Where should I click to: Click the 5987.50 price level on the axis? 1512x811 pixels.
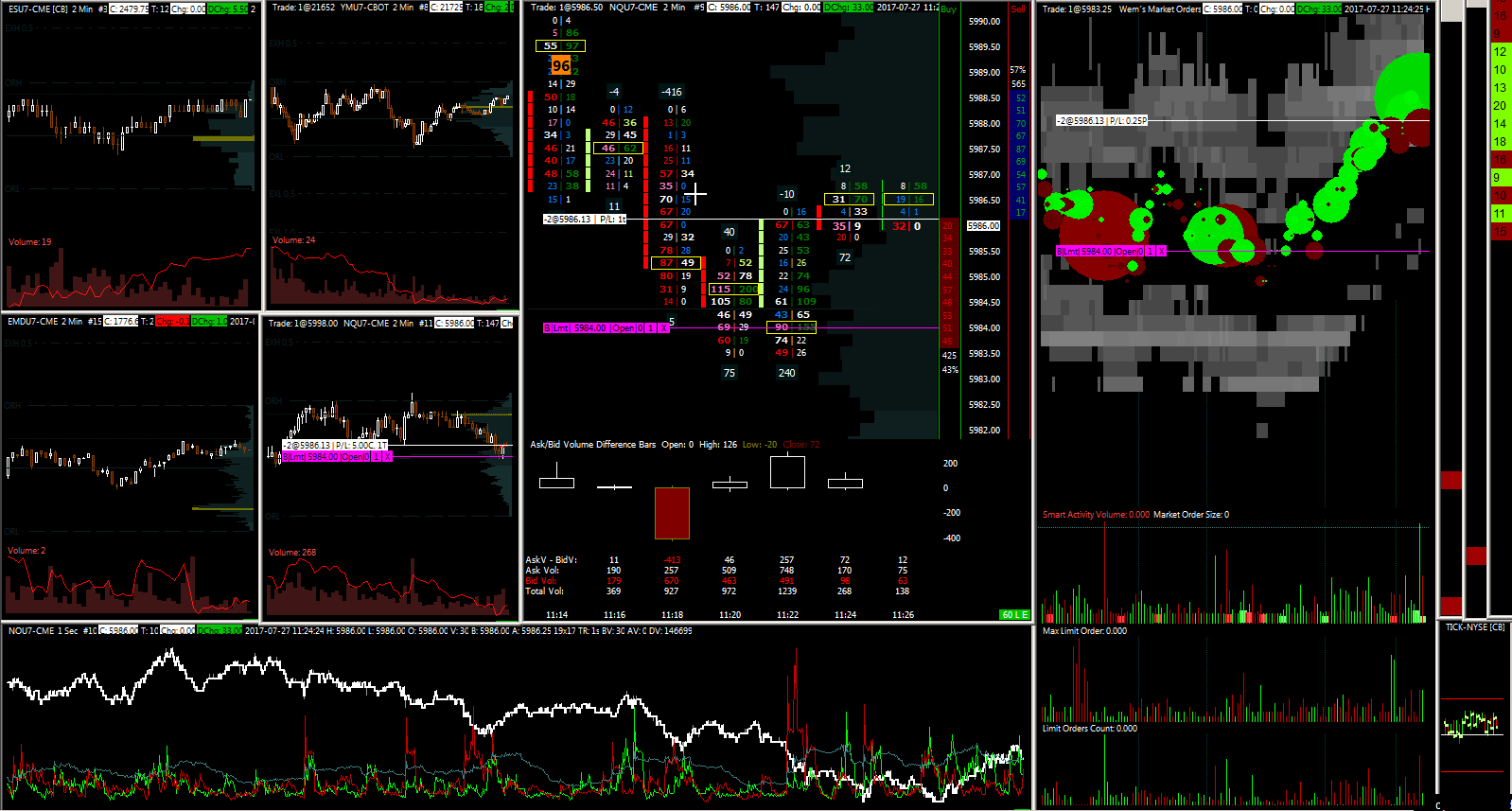point(984,150)
